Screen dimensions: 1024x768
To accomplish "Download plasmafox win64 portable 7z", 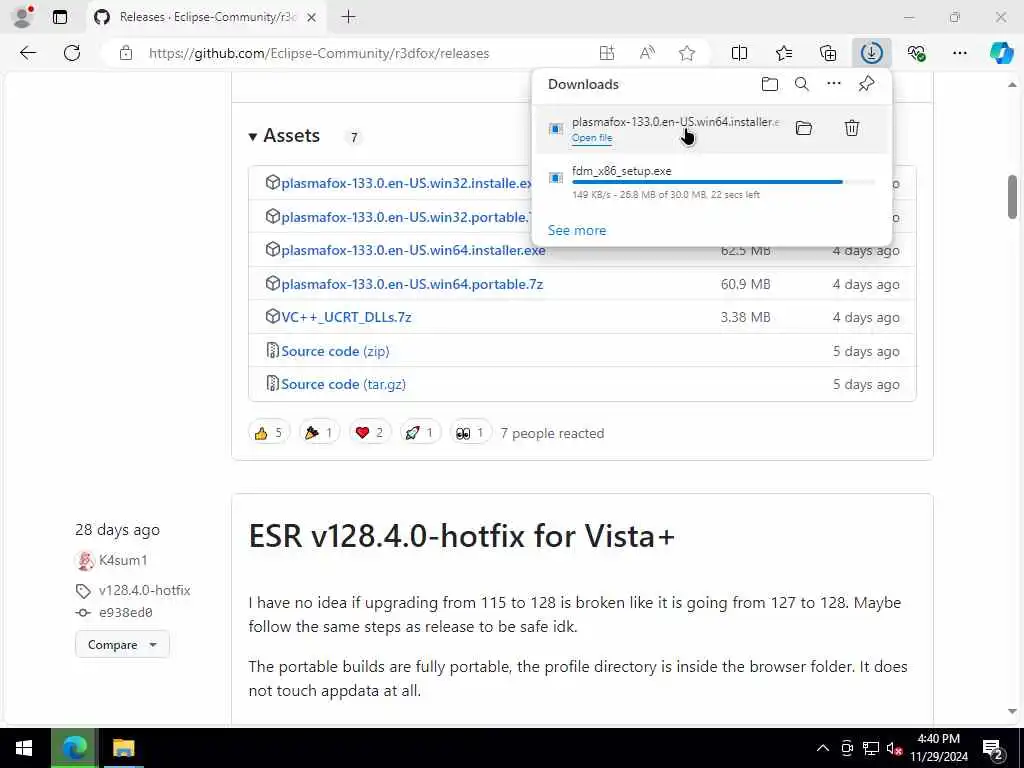I will (x=412, y=284).
